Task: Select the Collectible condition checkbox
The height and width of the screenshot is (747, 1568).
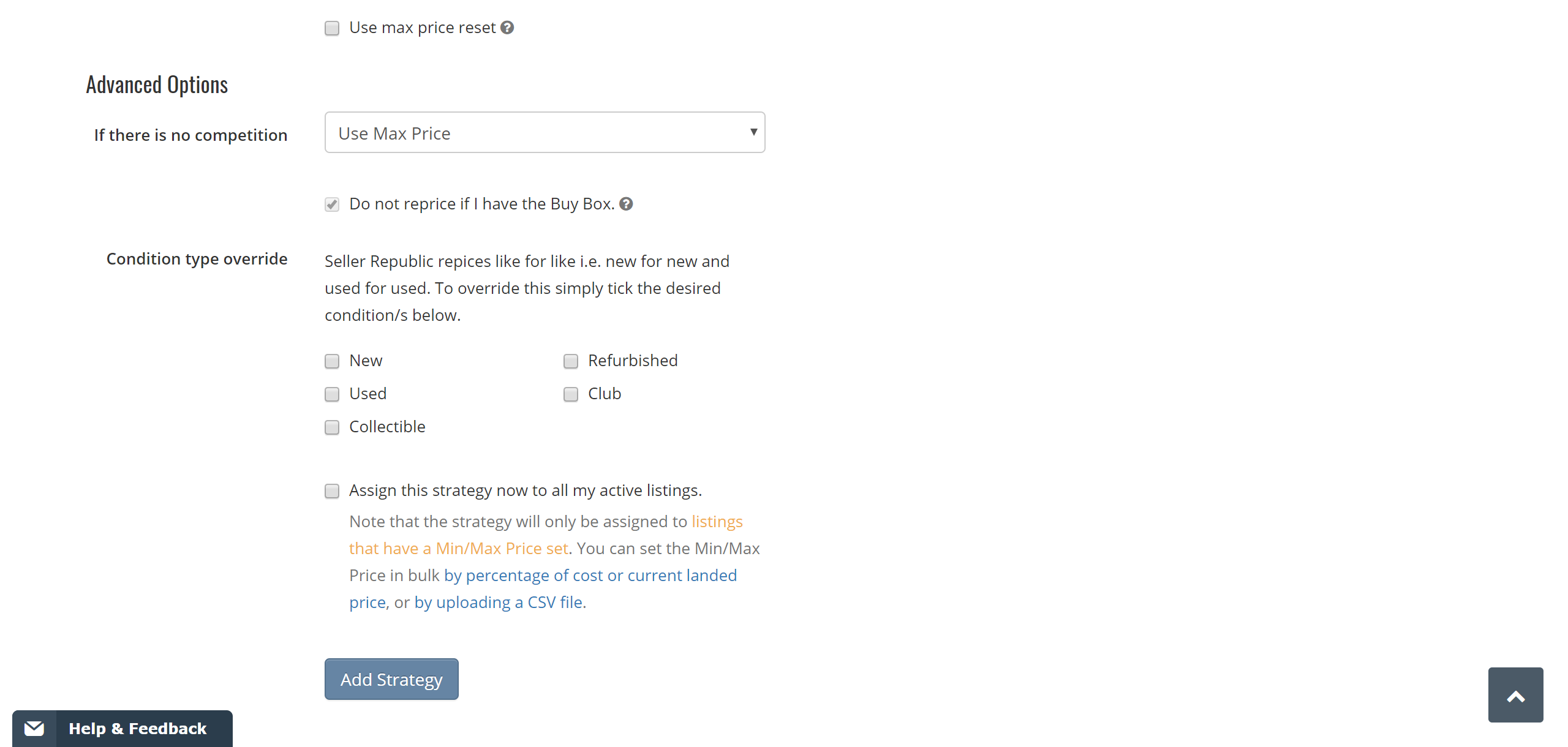Action: (332, 427)
